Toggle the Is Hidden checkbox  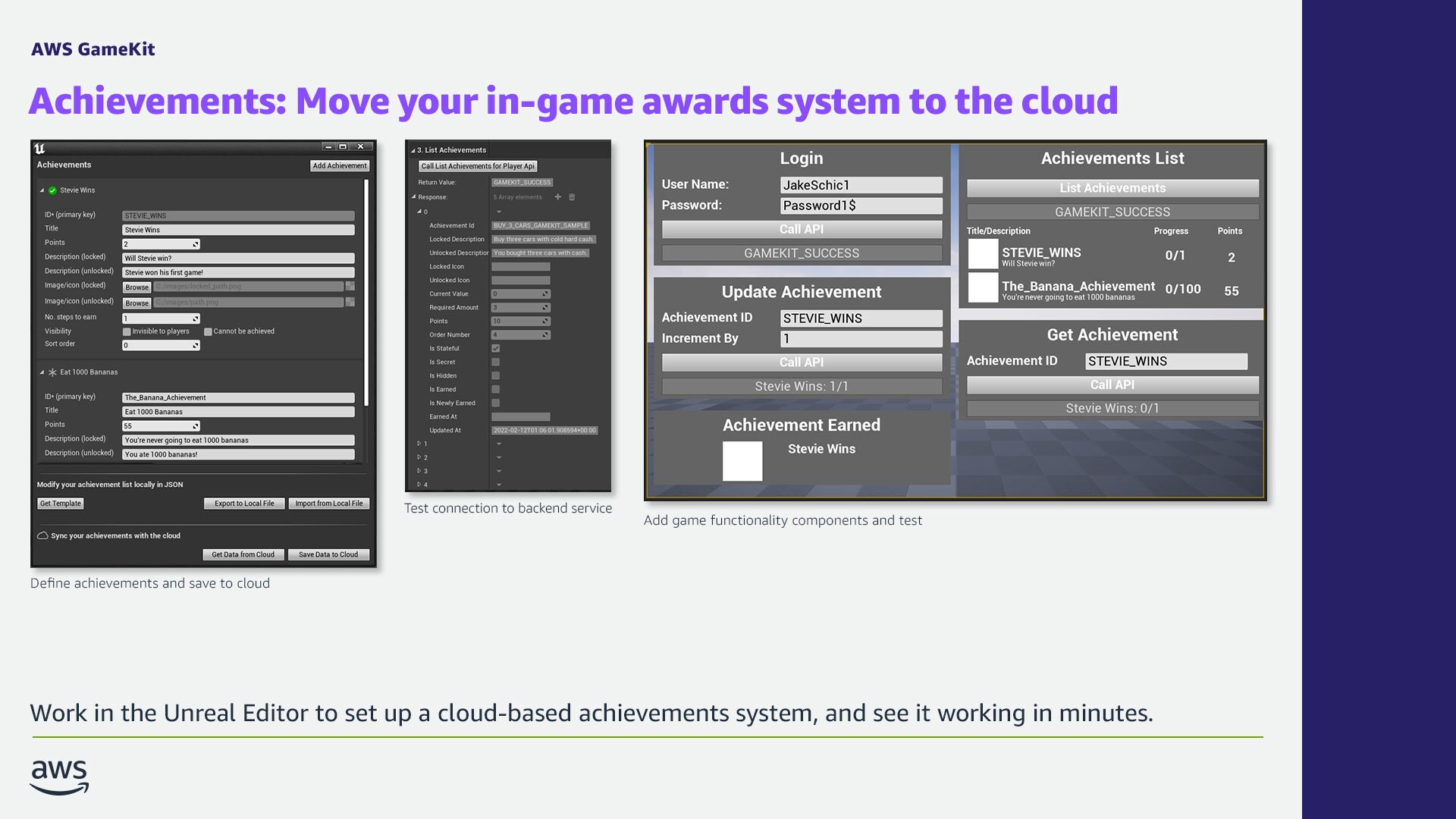495,376
